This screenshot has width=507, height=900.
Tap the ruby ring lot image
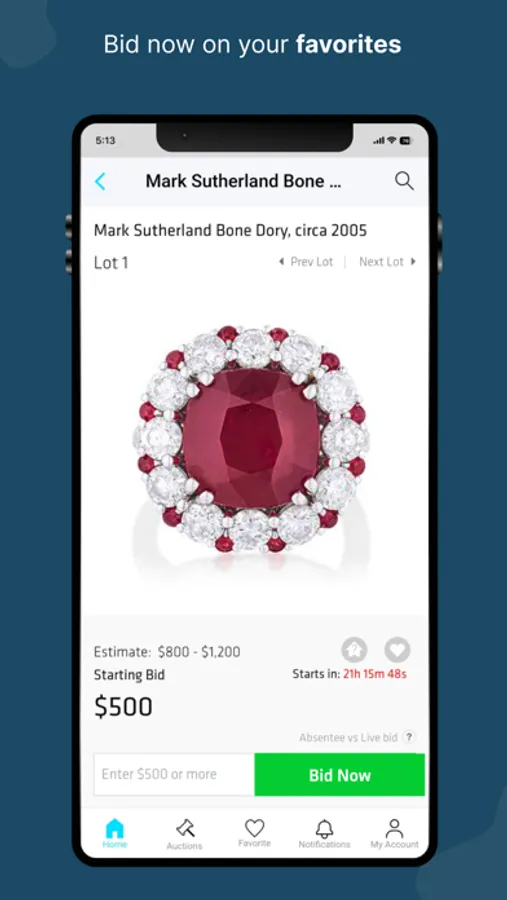(x=251, y=439)
